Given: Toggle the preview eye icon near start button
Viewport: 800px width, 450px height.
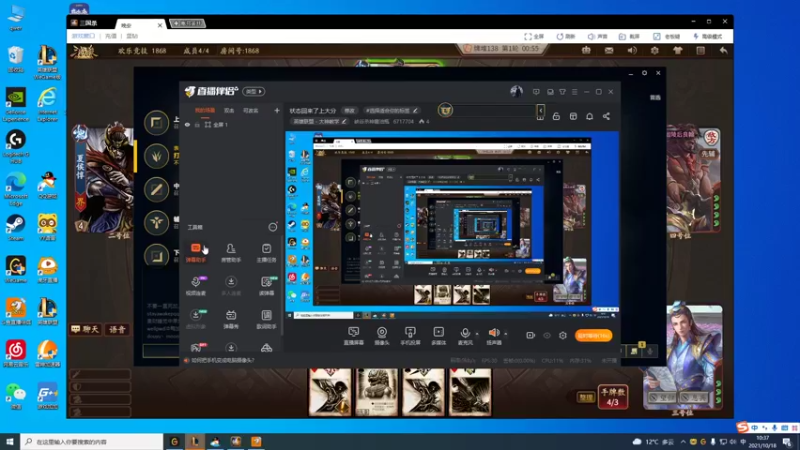Looking at the screenshot, I should [546, 335].
